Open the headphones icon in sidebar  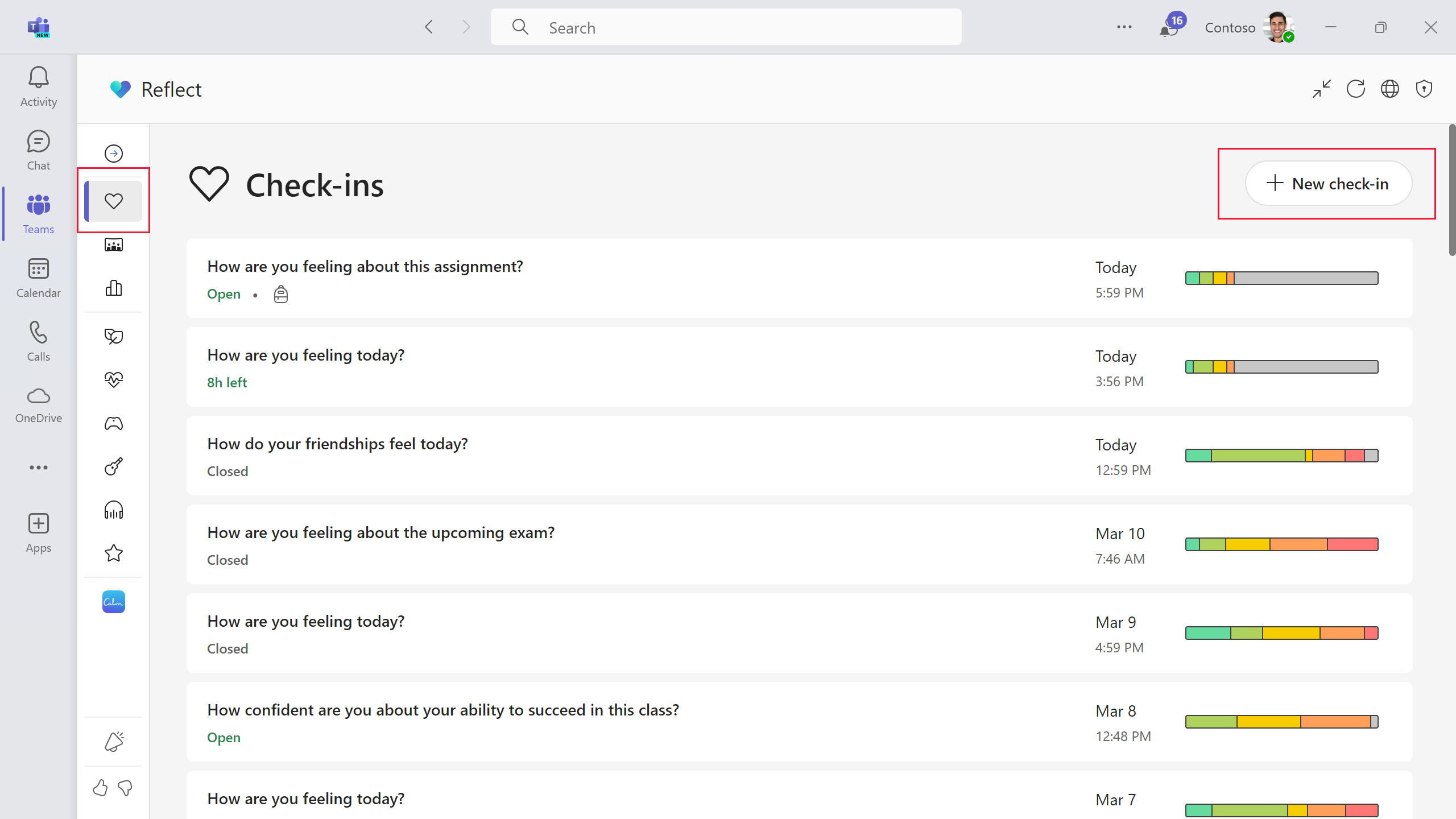pos(114,510)
